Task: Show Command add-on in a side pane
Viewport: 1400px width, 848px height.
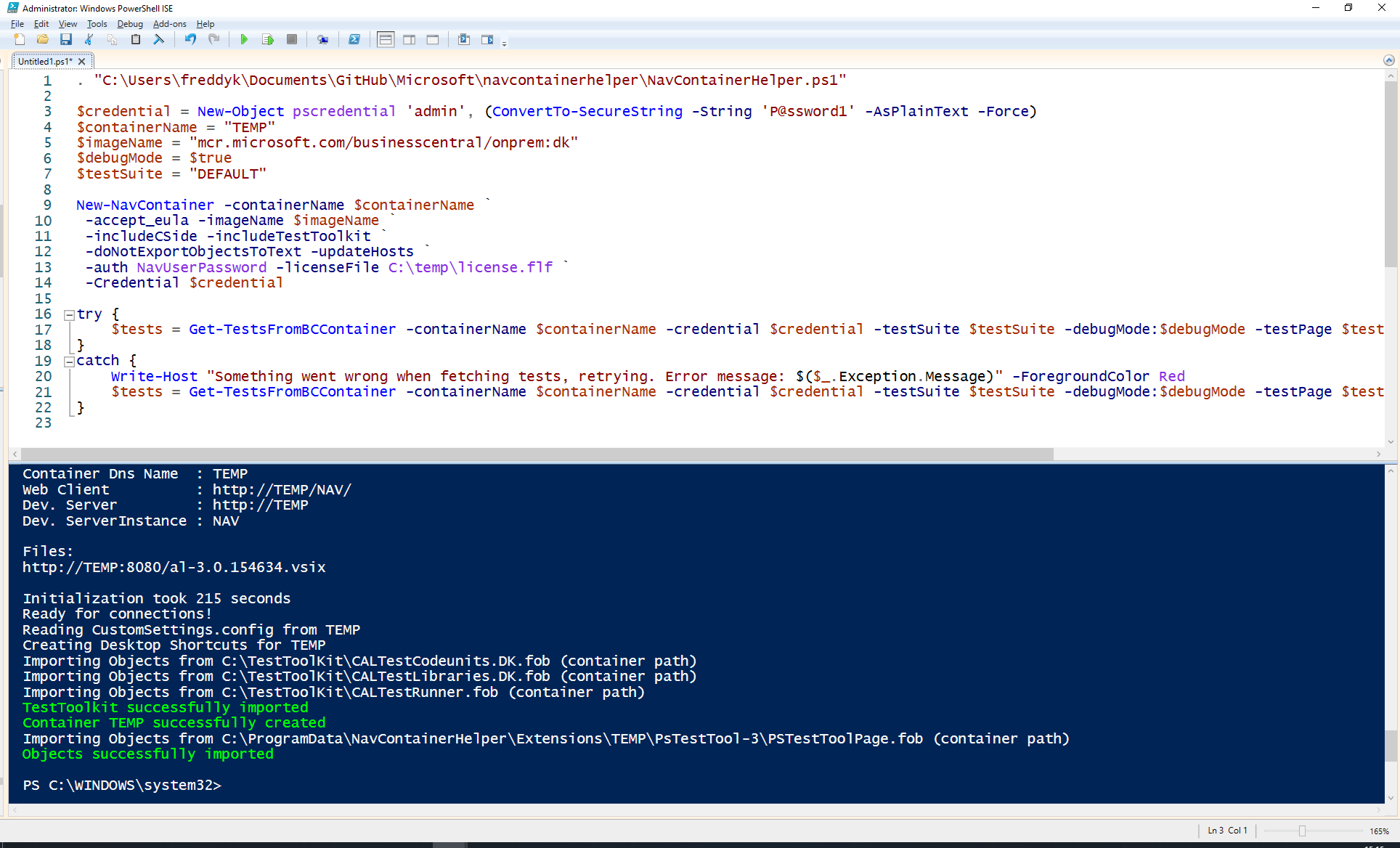Action: [487, 39]
